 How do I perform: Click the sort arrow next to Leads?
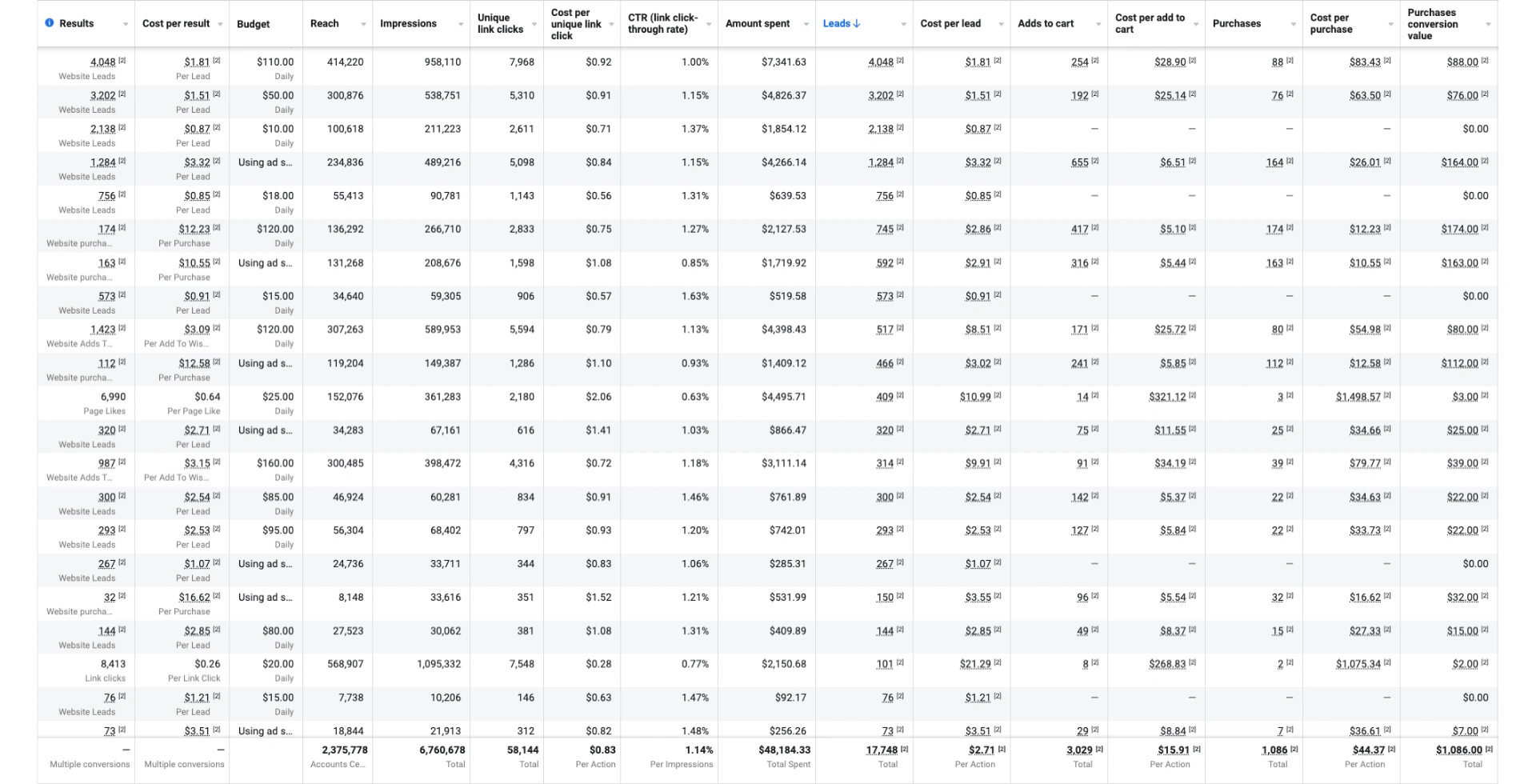pos(857,24)
